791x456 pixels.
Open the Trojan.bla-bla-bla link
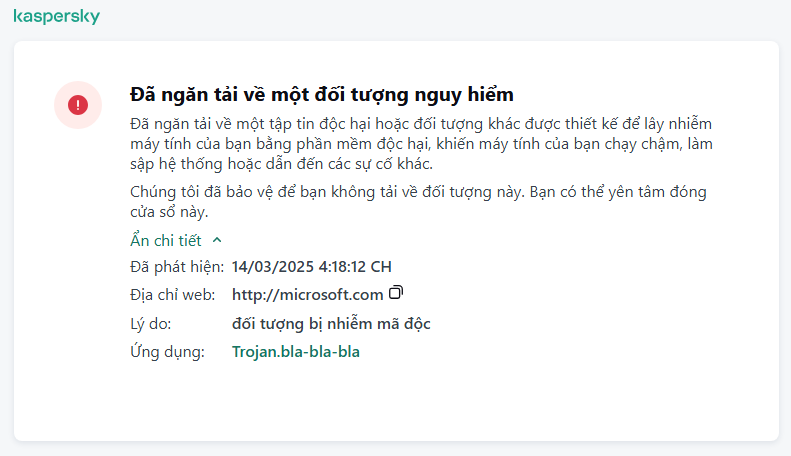(296, 352)
